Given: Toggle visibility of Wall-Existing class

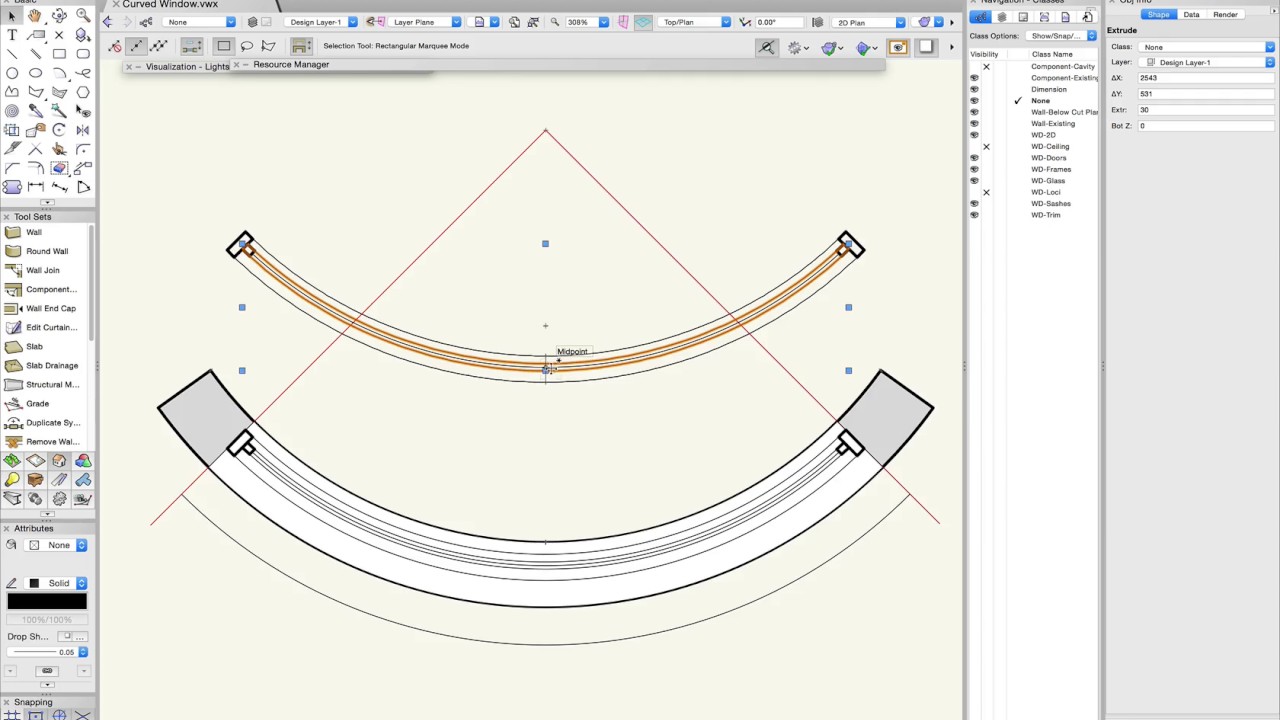Looking at the screenshot, I should pyautogui.click(x=974, y=123).
